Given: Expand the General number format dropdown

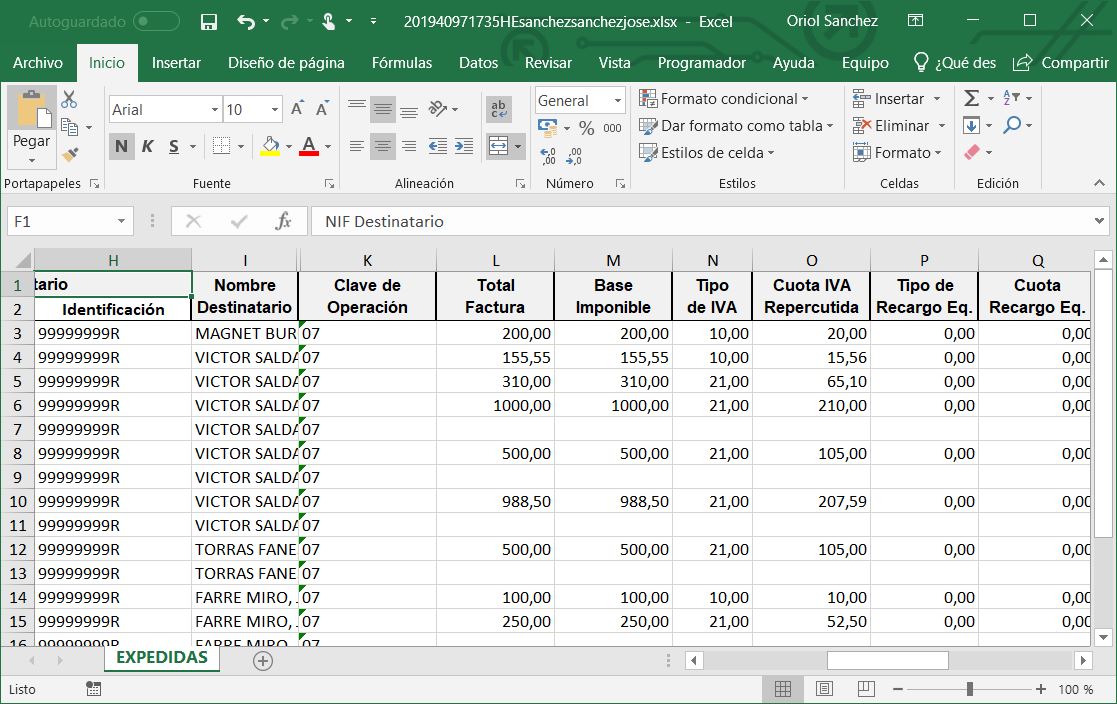Looking at the screenshot, I should 617,100.
